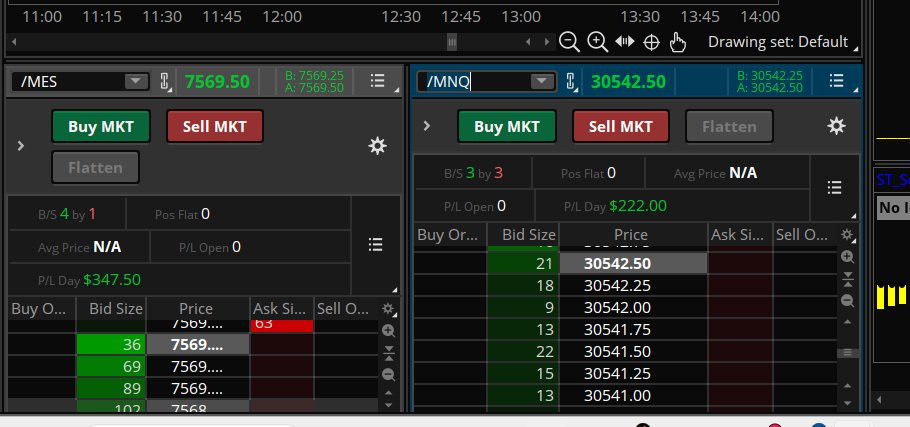
Task: Click the link icon next to /MNQ
Action: tap(571, 82)
